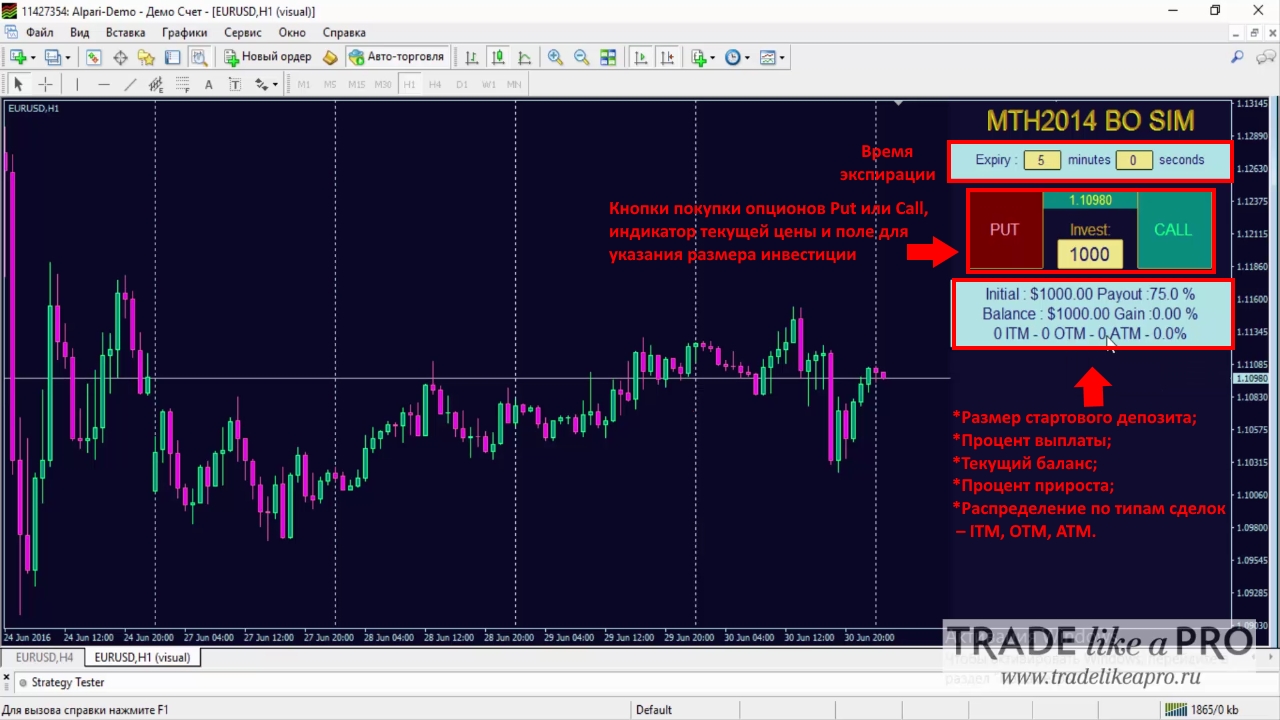Open the Data Window icon
This screenshot has height=720, width=1280.
[x=120, y=58]
